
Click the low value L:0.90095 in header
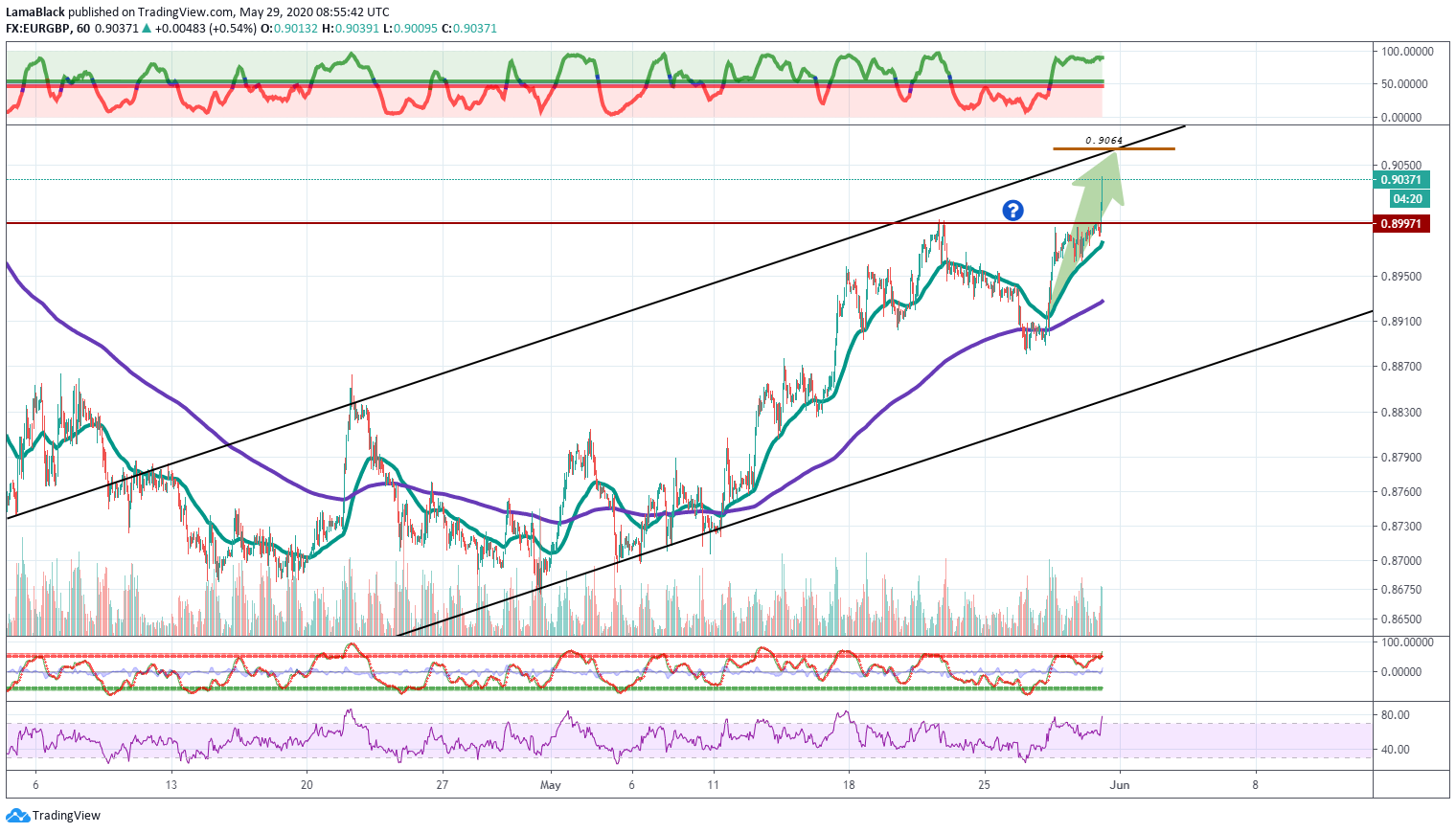(410, 29)
